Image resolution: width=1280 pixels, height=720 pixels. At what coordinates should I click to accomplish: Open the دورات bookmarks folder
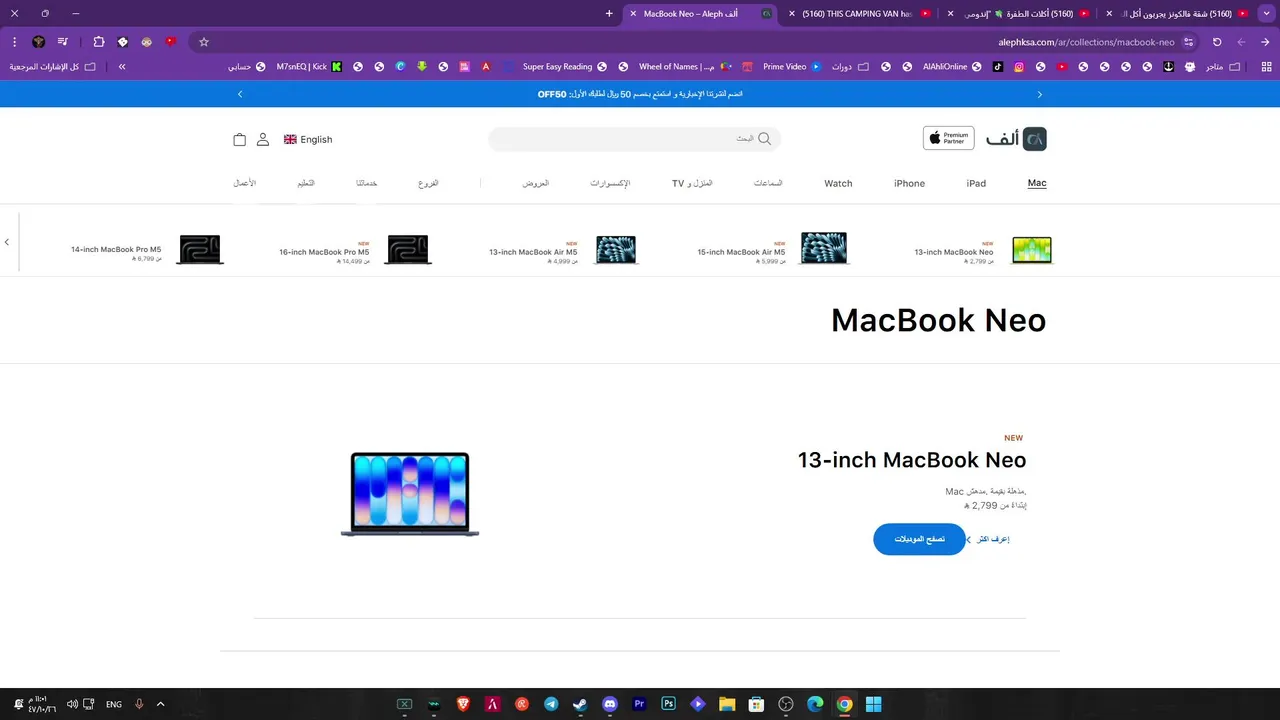click(x=850, y=67)
